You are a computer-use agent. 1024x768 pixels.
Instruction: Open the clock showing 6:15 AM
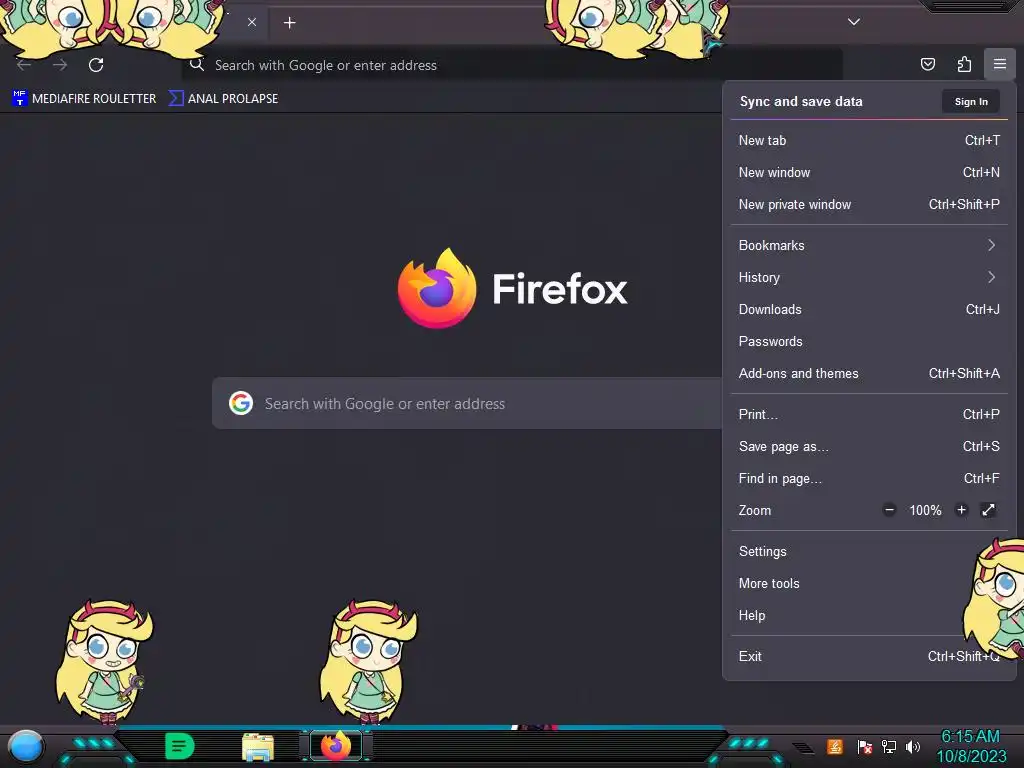coord(971,746)
